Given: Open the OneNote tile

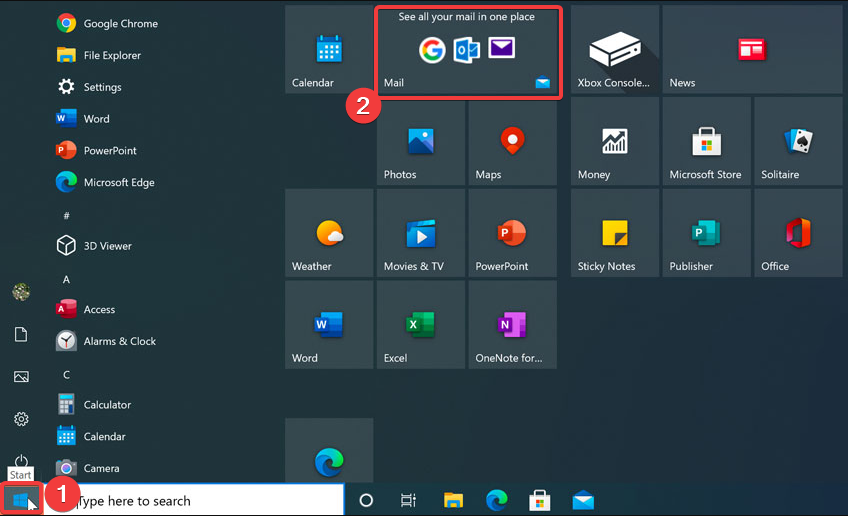Looking at the screenshot, I should click(x=513, y=325).
